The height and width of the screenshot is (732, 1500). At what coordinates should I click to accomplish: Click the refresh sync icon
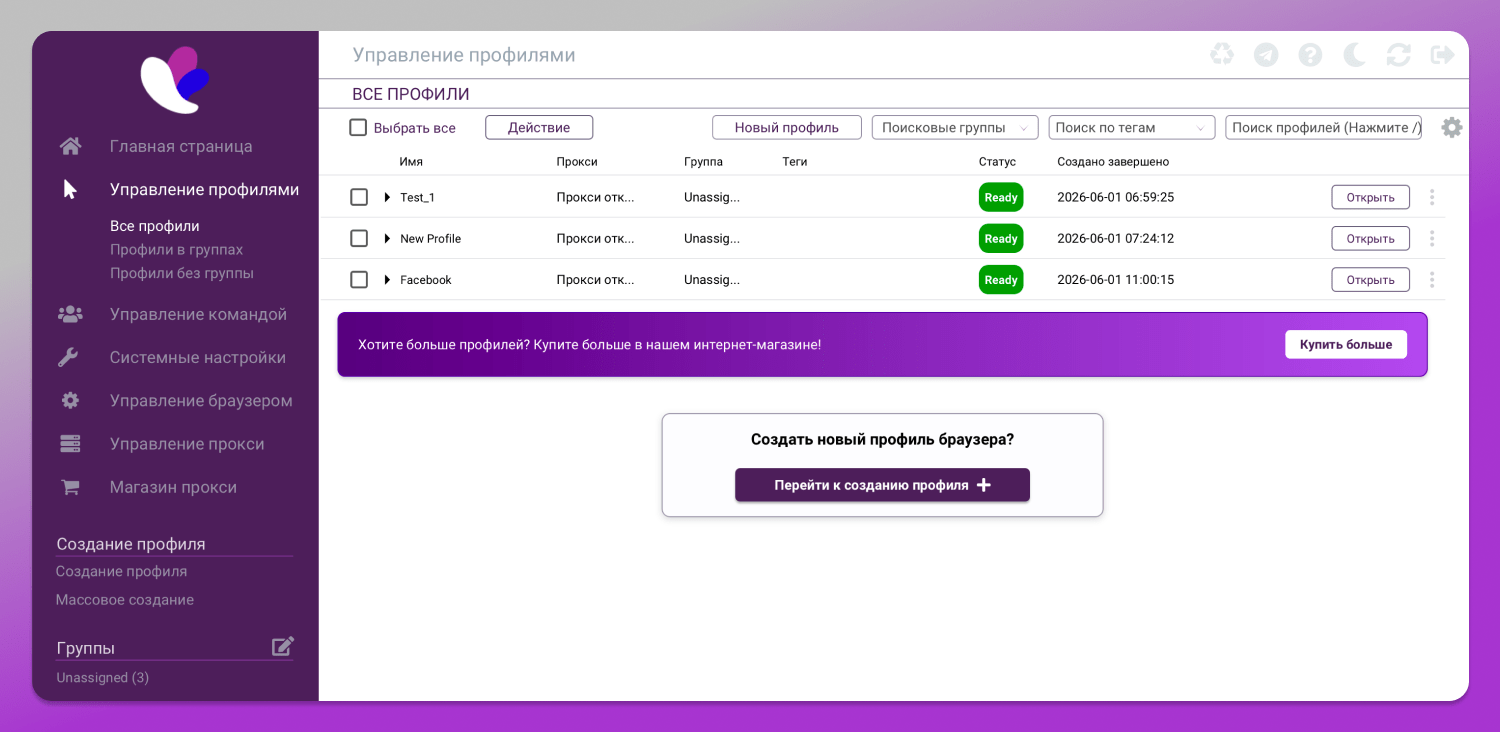1398,55
